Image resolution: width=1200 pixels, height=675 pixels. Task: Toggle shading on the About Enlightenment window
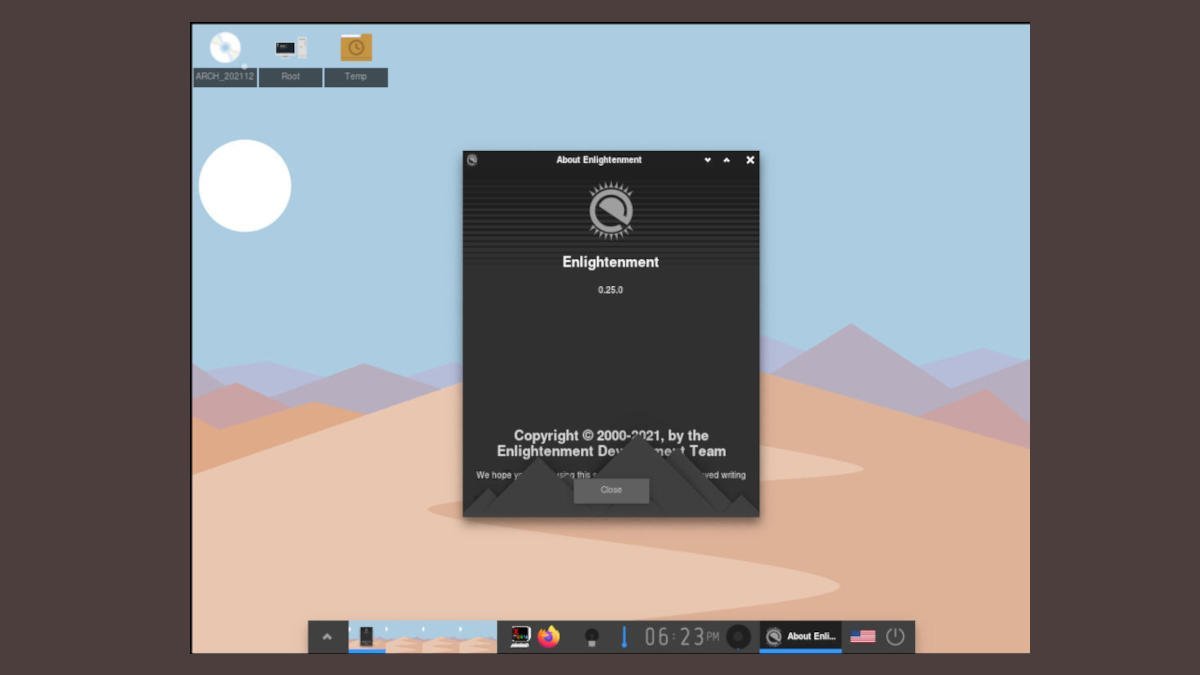click(726, 160)
